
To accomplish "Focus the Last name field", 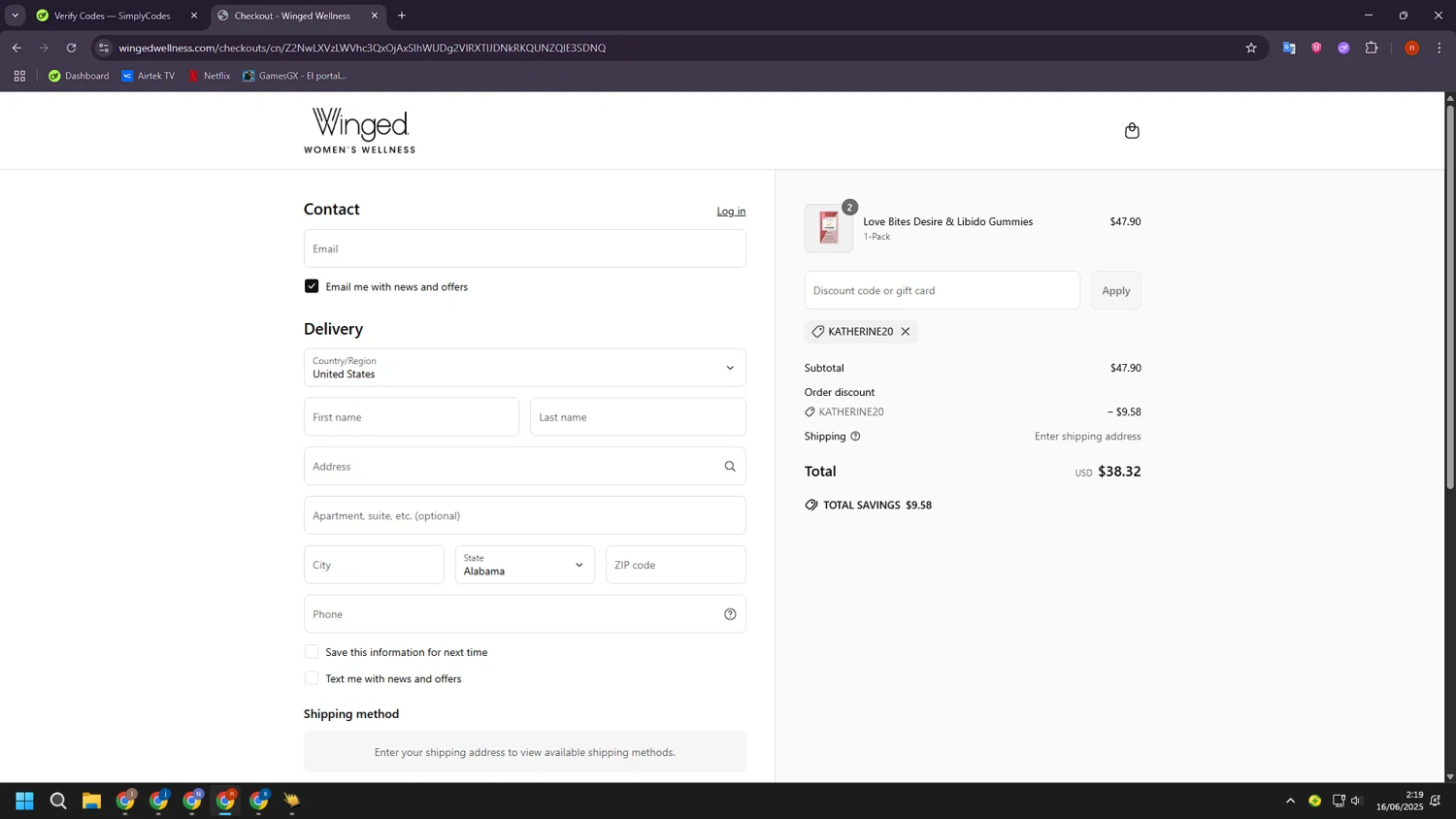I will (638, 417).
